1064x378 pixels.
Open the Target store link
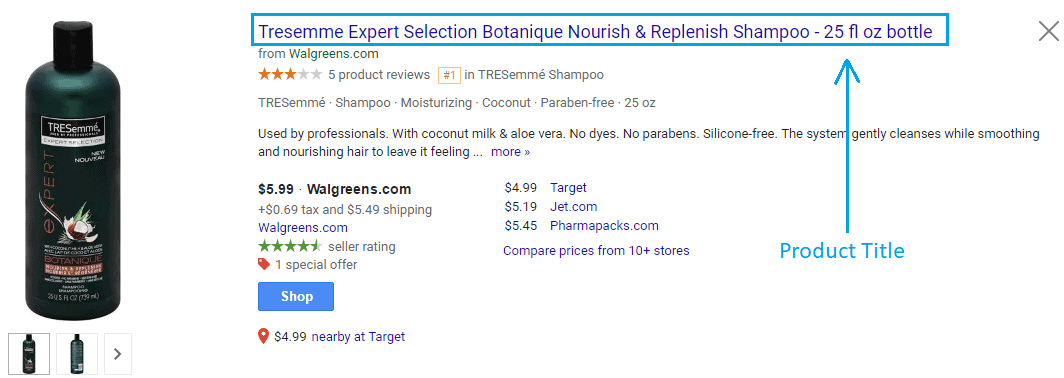[568, 187]
